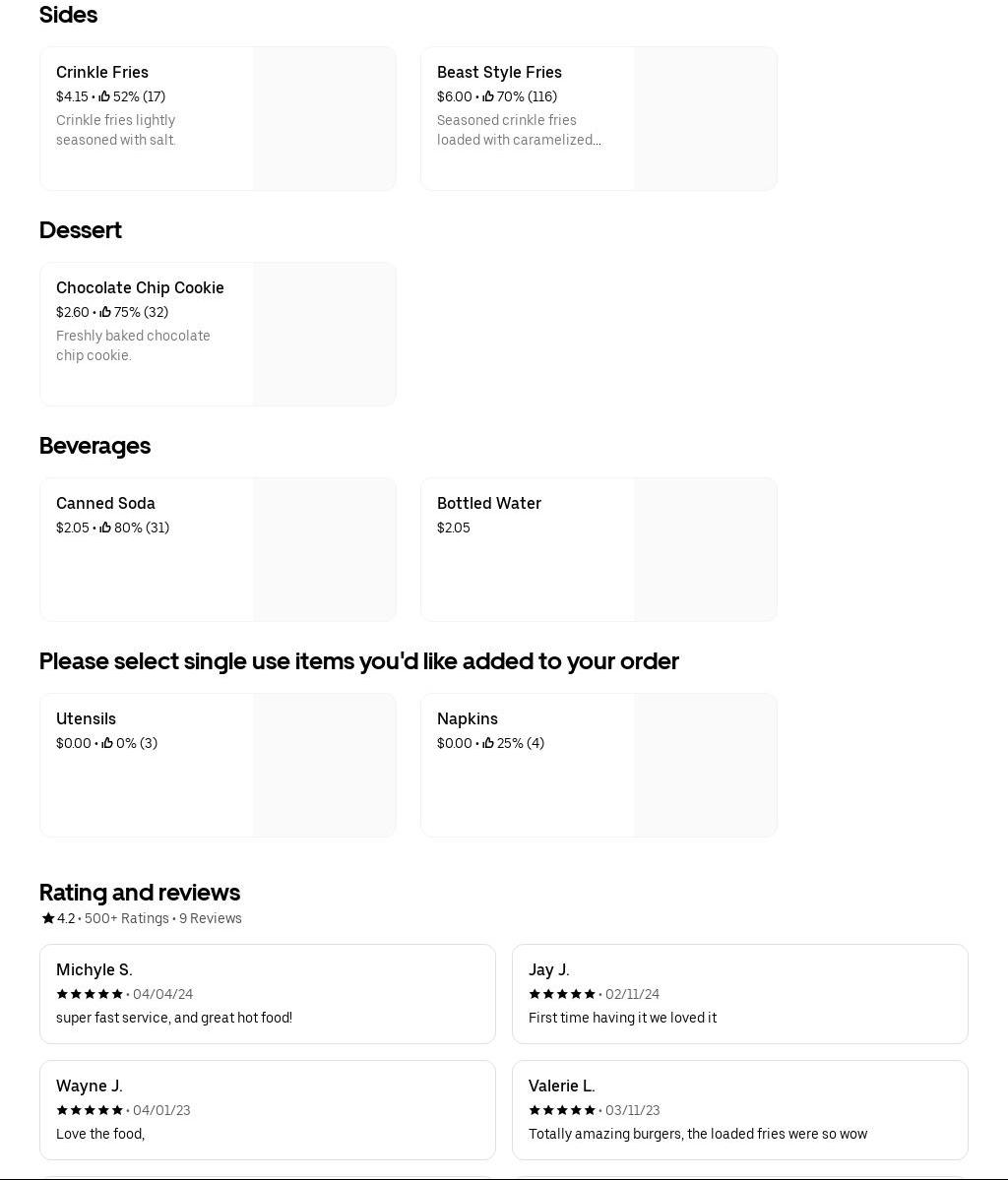Click the five-star rating on Michyle S.'s review
Screen dimensions: 1008x1180
pyautogui.click(x=90, y=994)
